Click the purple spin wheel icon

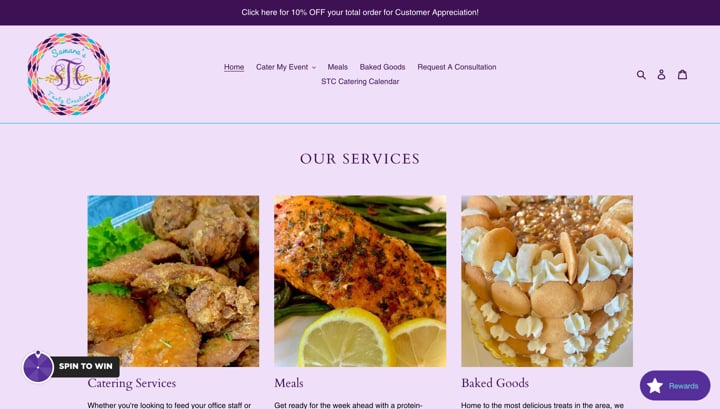click(38, 367)
